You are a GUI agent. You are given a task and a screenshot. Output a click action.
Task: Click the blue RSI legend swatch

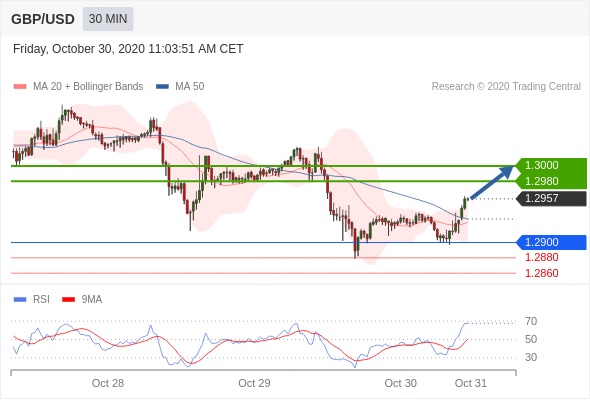tap(20, 300)
